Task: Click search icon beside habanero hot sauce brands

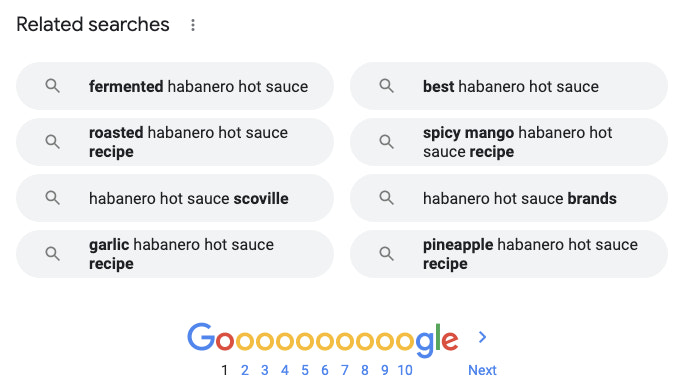Action: [387, 198]
